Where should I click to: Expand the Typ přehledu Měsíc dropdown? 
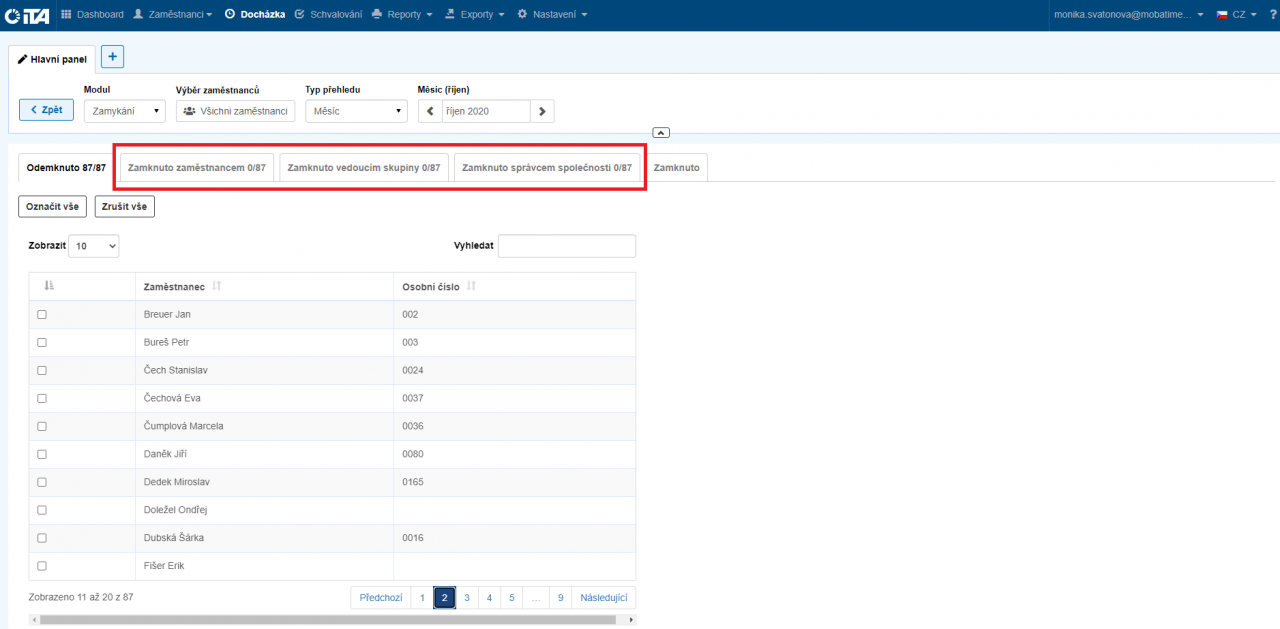[x=357, y=111]
